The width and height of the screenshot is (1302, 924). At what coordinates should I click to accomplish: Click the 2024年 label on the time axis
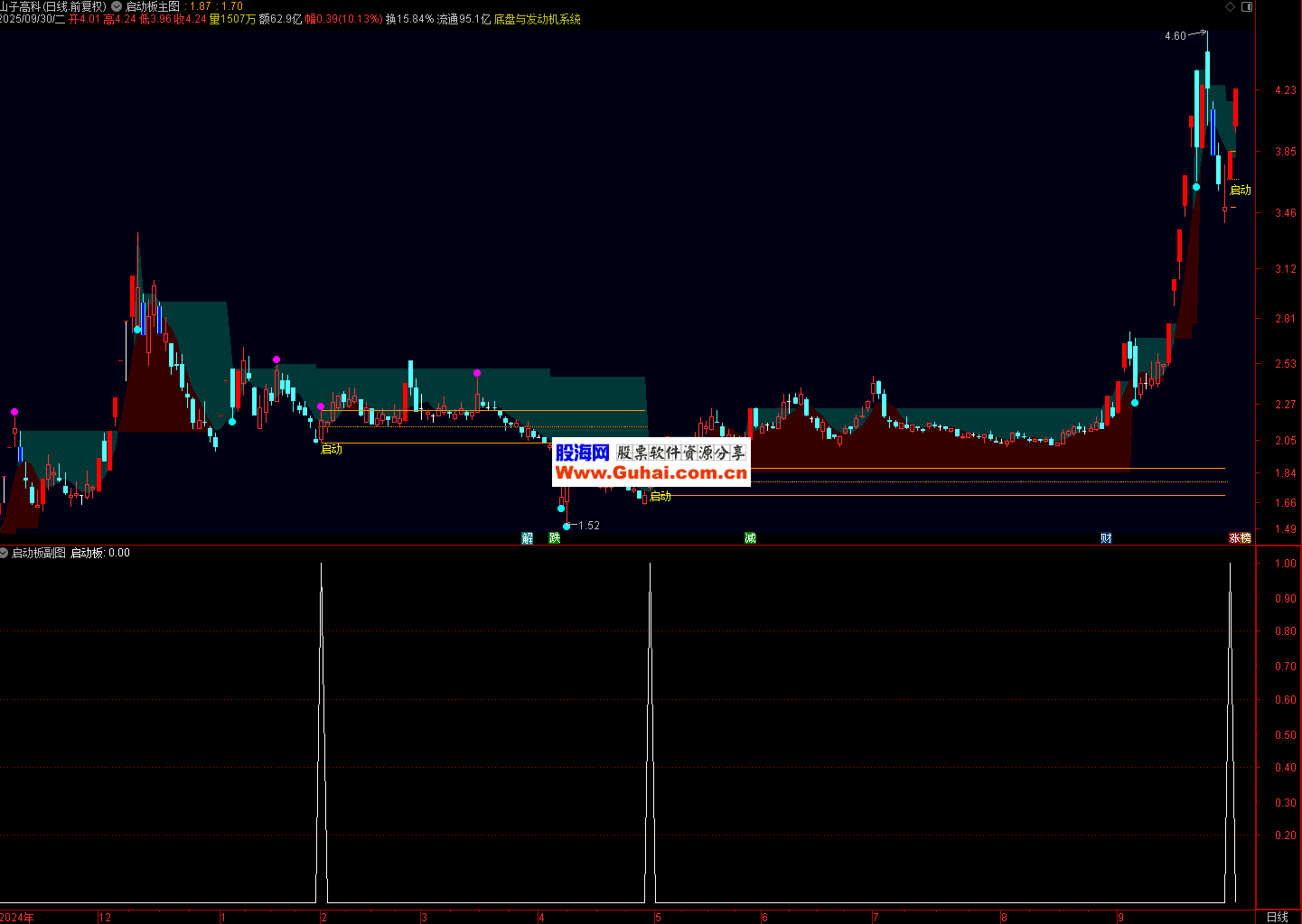18,918
